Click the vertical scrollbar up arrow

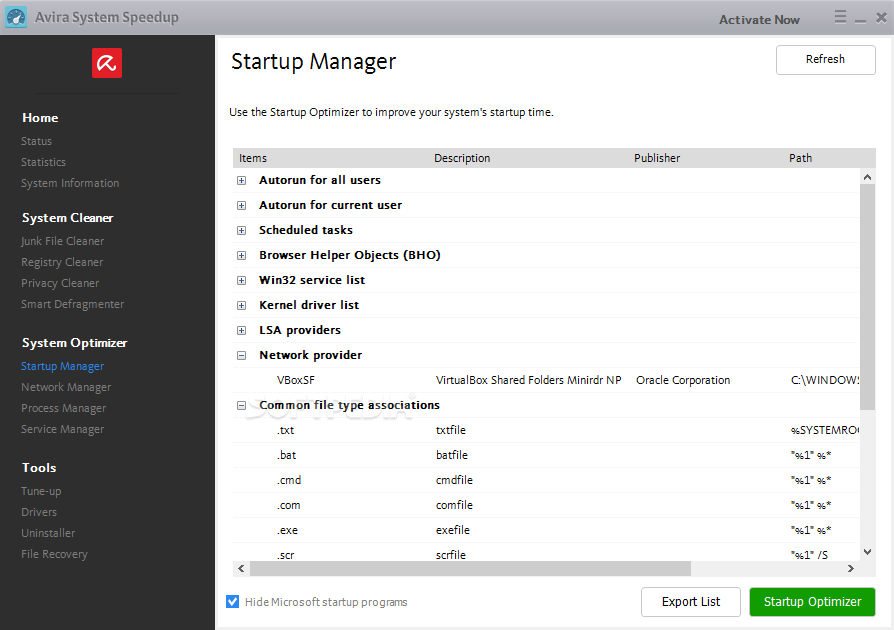867,177
